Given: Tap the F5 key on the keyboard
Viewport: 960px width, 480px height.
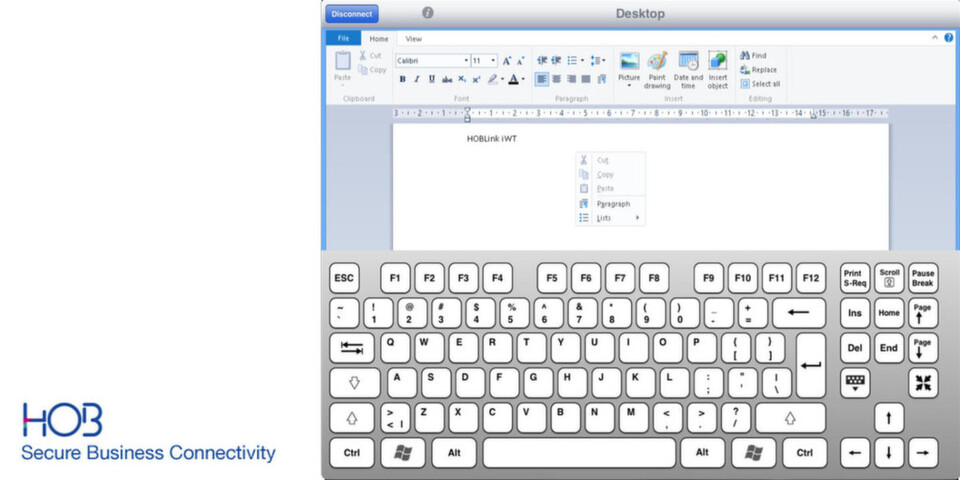Looking at the screenshot, I should [552, 279].
